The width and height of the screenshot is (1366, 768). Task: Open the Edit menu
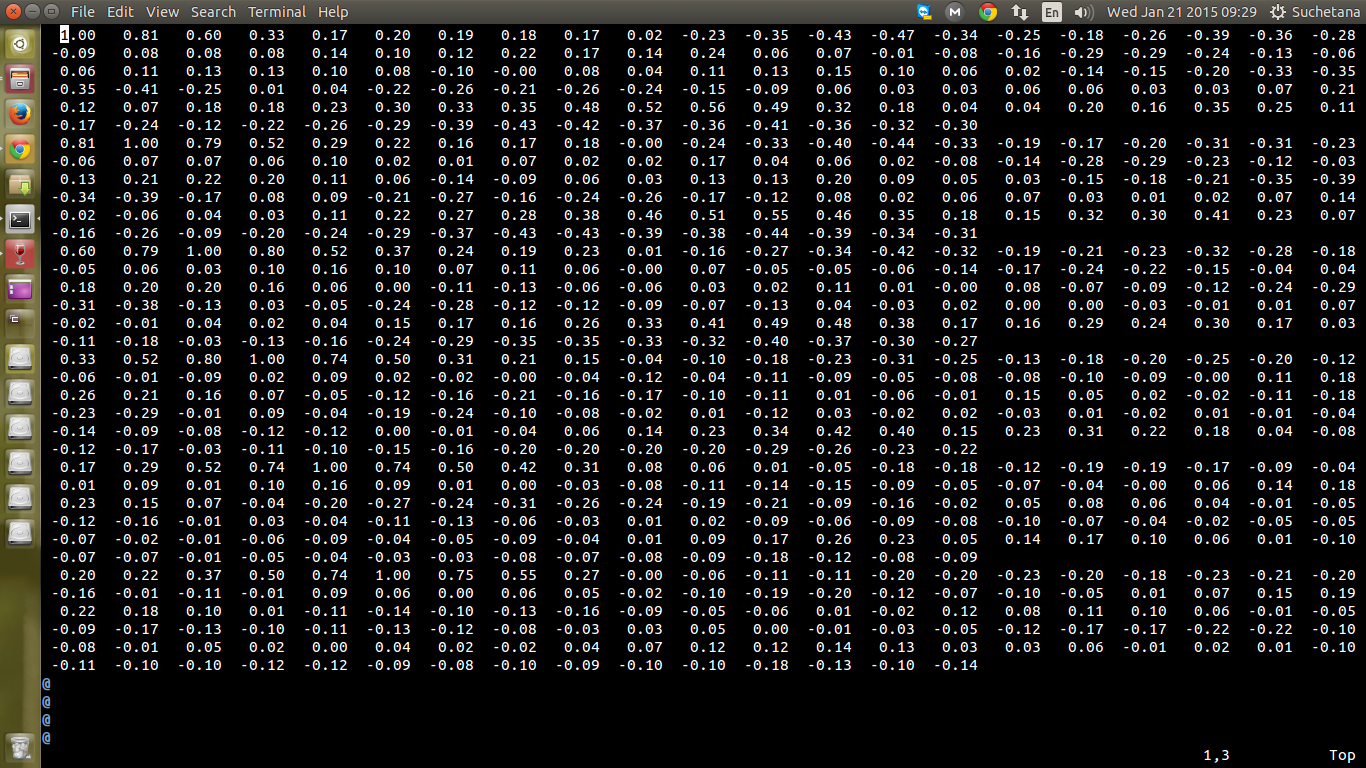click(x=120, y=12)
